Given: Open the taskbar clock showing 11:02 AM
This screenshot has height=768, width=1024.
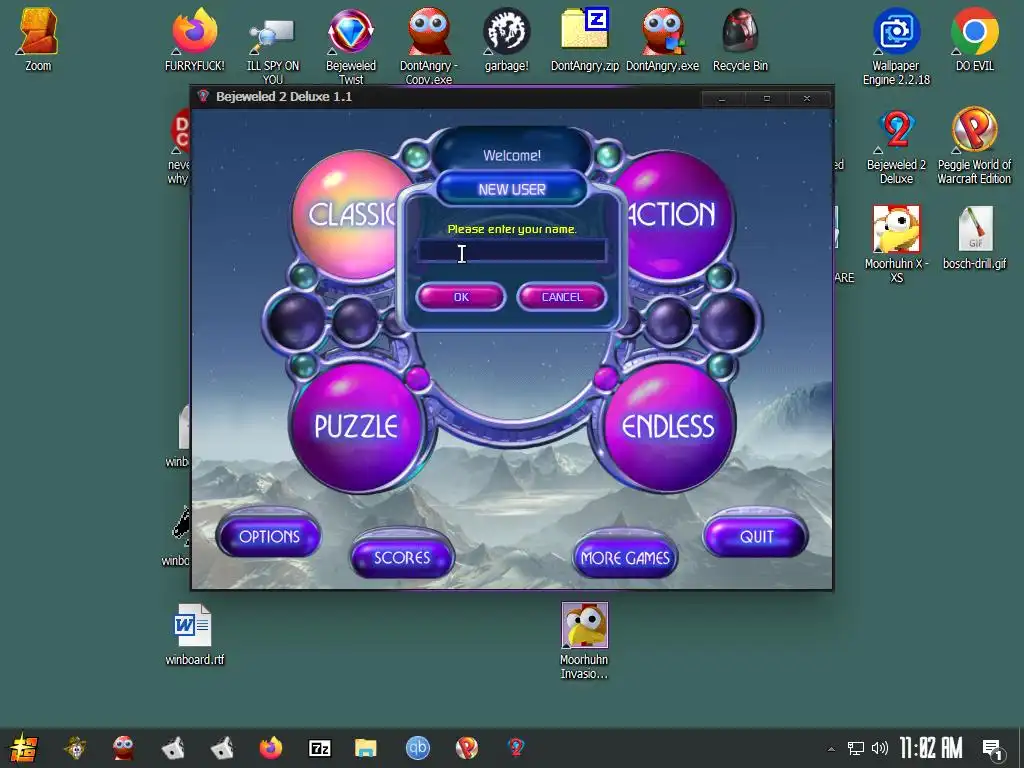Looking at the screenshot, I should pyautogui.click(x=931, y=748).
